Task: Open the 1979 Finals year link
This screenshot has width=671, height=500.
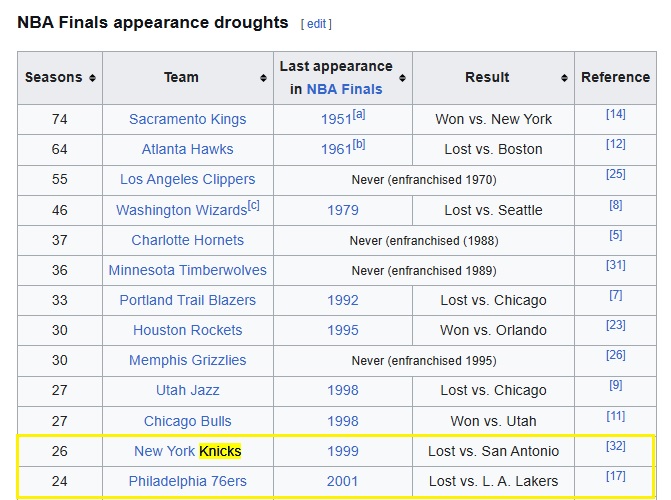Action: coord(343,210)
